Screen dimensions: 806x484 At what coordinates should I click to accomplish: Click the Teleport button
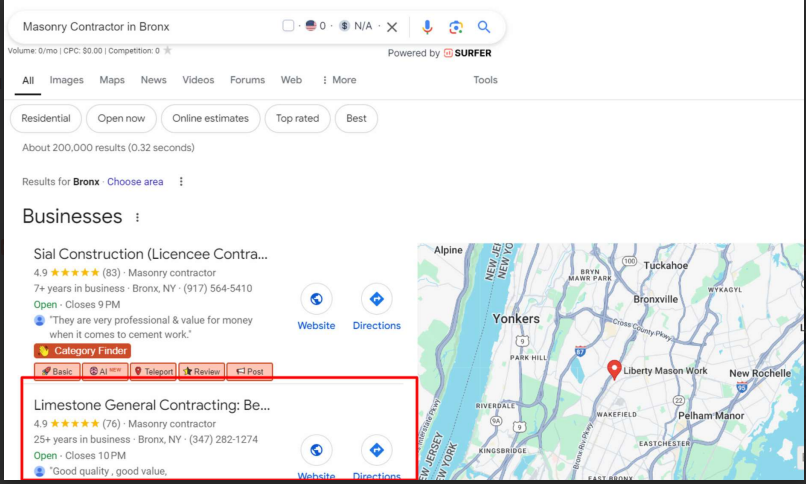153,371
